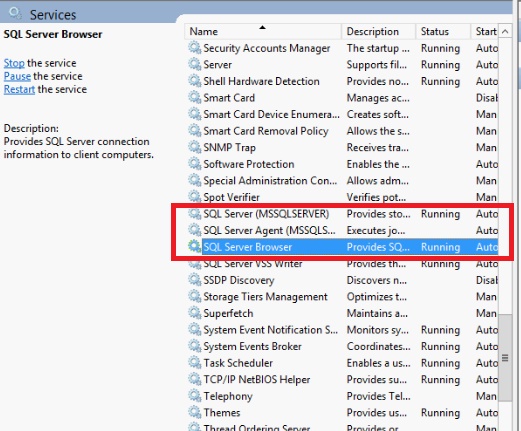Select the Telephony service name
The height and width of the screenshot is (431, 521).
pyautogui.click(x=228, y=396)
